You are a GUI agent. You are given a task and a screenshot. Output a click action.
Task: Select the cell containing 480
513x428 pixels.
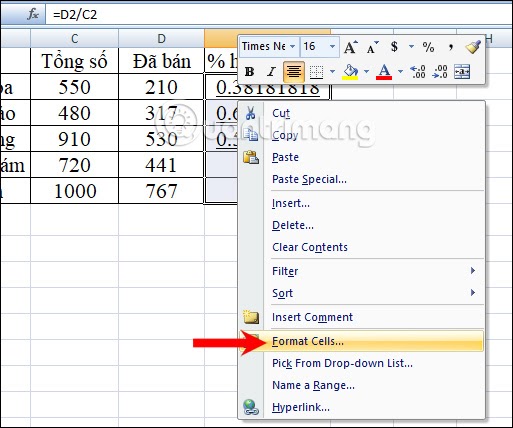(74, 113)
